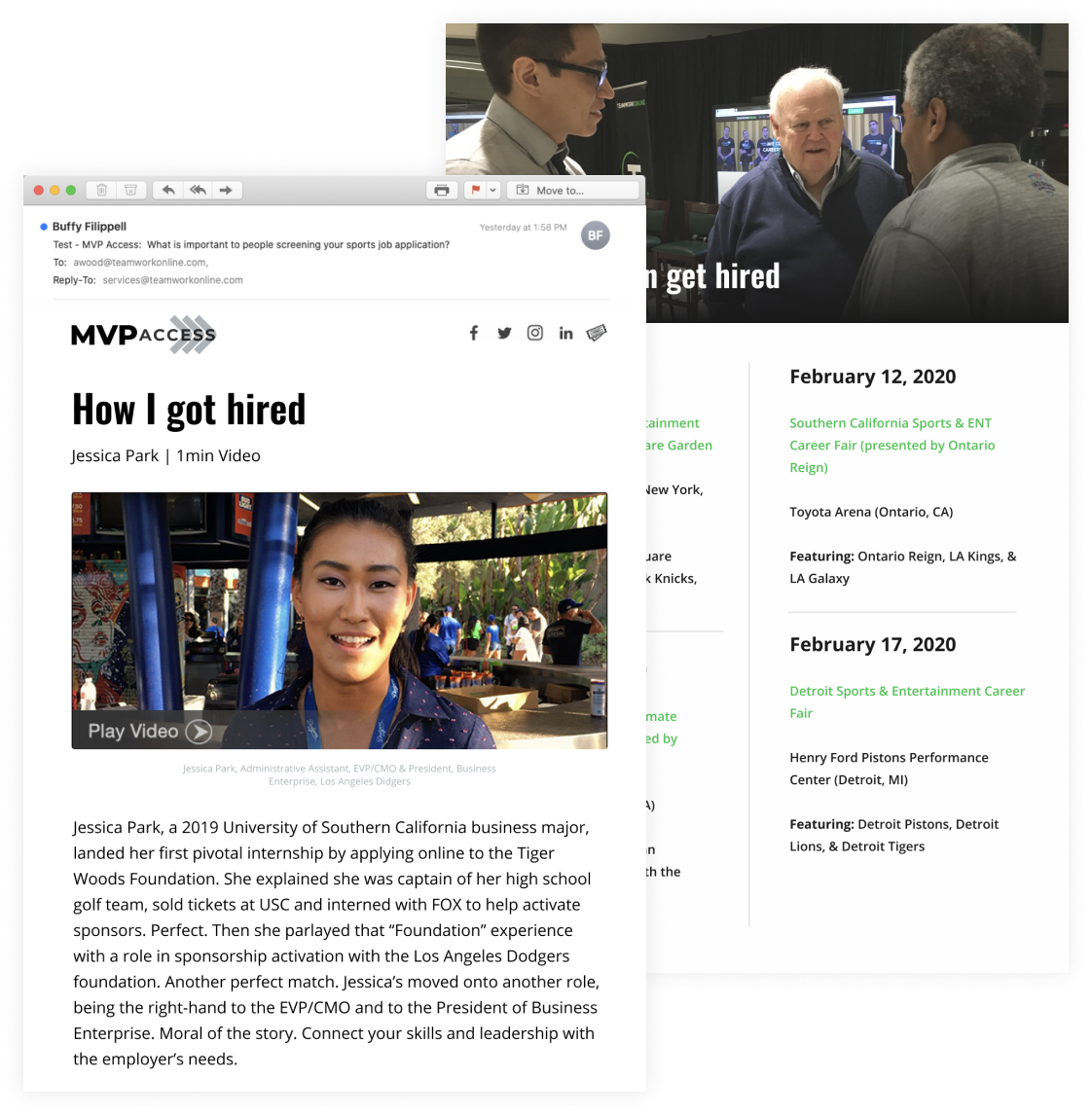Click the video caption under thumbnail

pos(340,775)
